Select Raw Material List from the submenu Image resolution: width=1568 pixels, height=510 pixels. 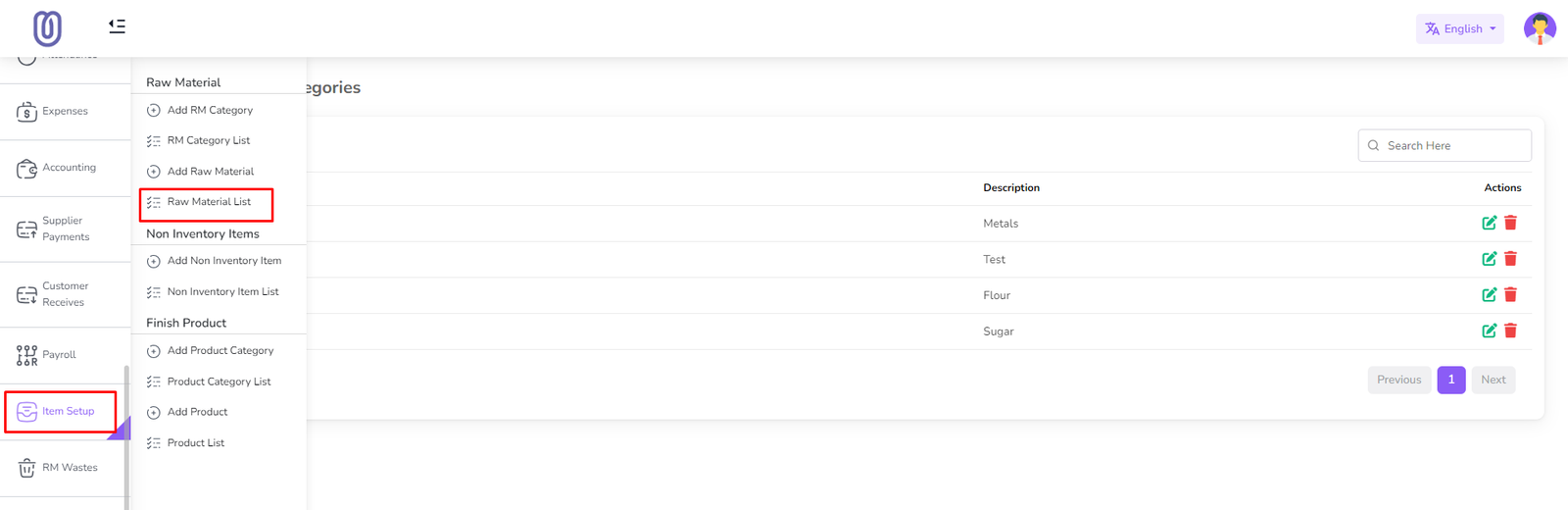coord(209,202)
